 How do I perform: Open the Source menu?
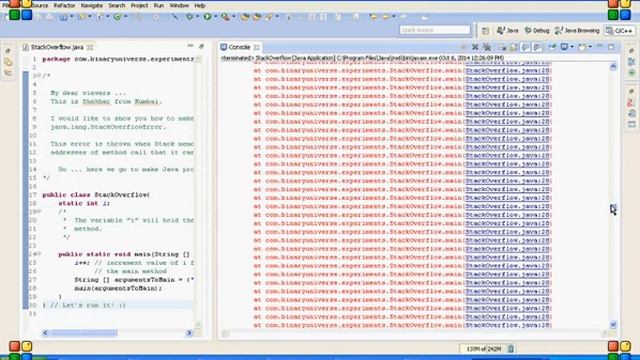coord(40,5)
